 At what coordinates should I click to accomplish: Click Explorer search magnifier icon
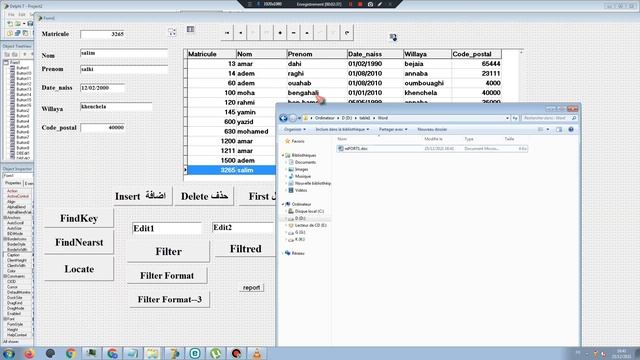click(574, 118)
